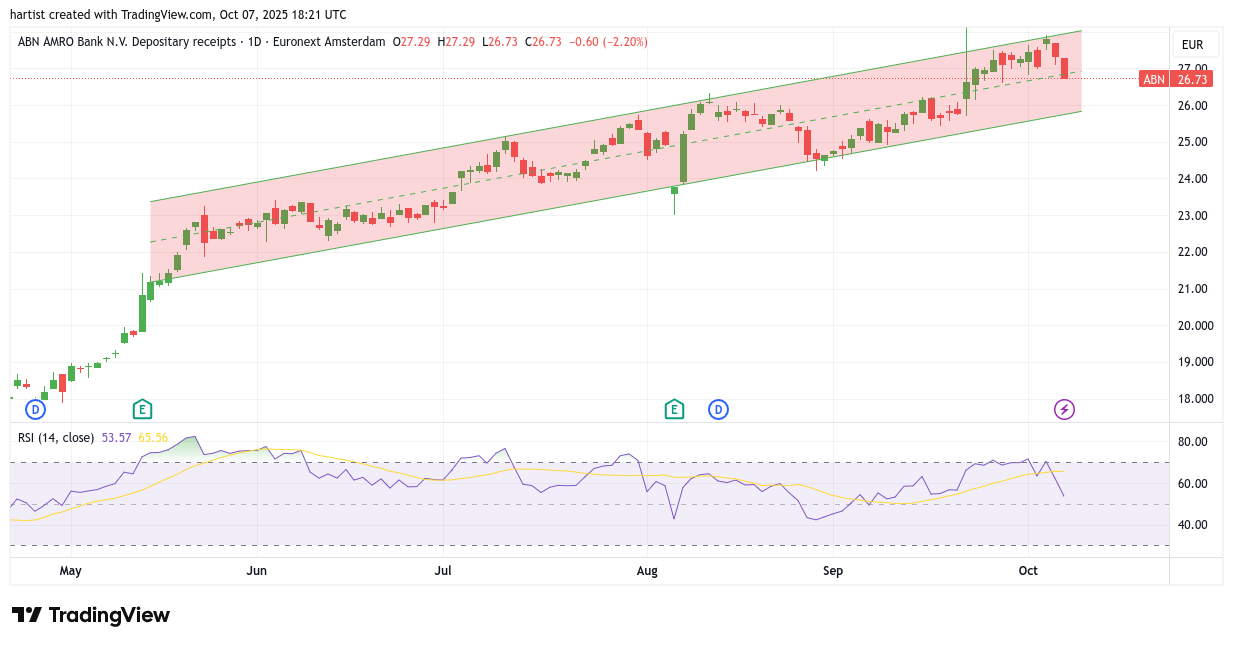Click the purple RSI value 53.57

click(117, 437)
